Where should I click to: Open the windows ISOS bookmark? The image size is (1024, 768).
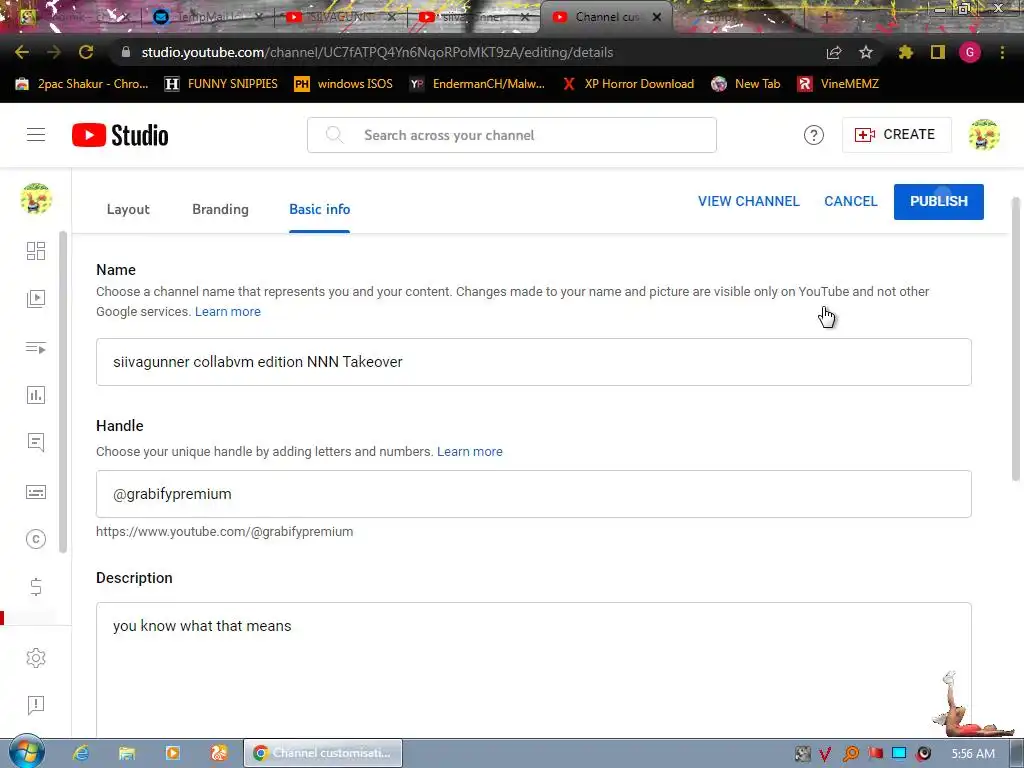[344, 84]
